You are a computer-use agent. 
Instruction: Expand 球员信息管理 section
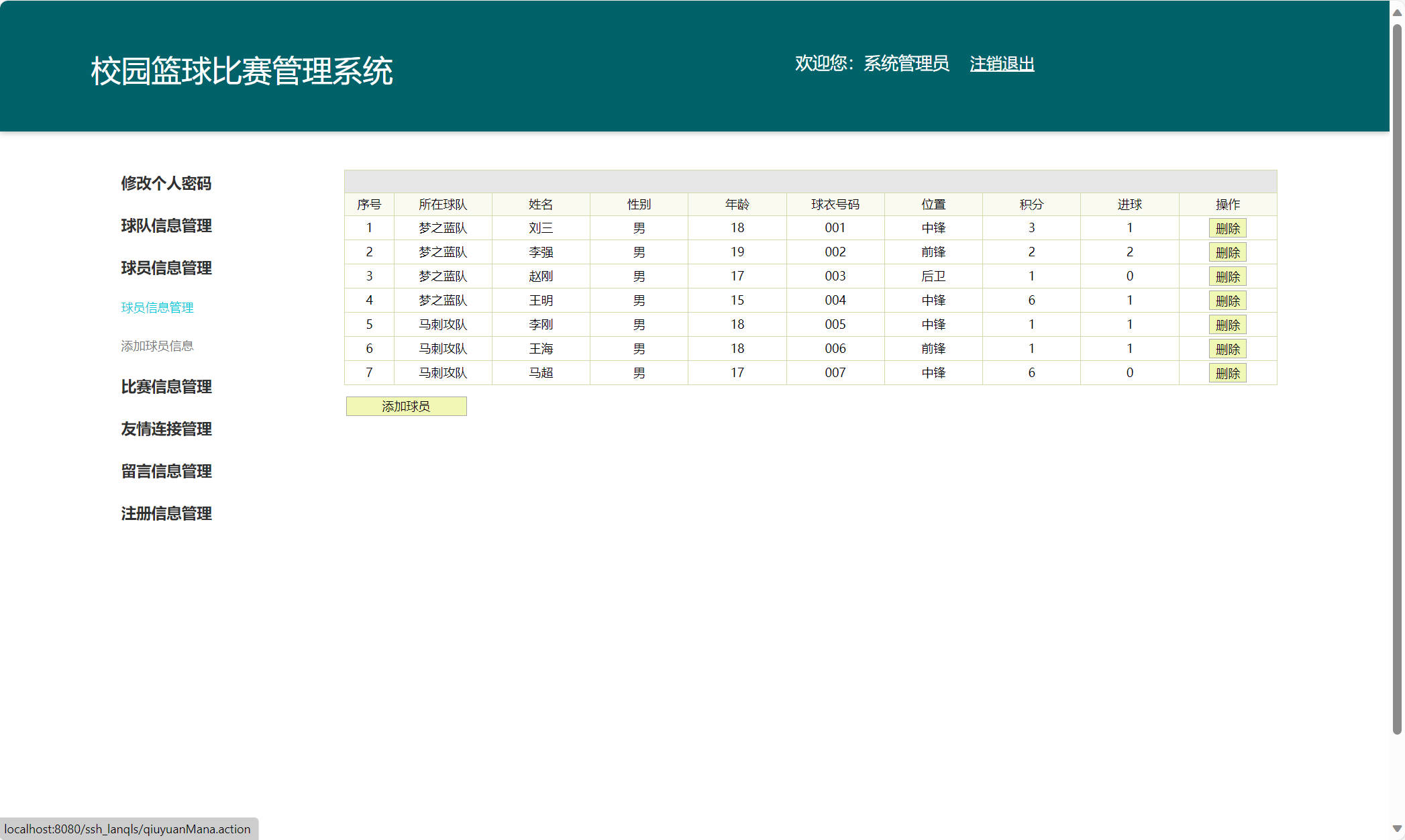click(x=165, y=268)
